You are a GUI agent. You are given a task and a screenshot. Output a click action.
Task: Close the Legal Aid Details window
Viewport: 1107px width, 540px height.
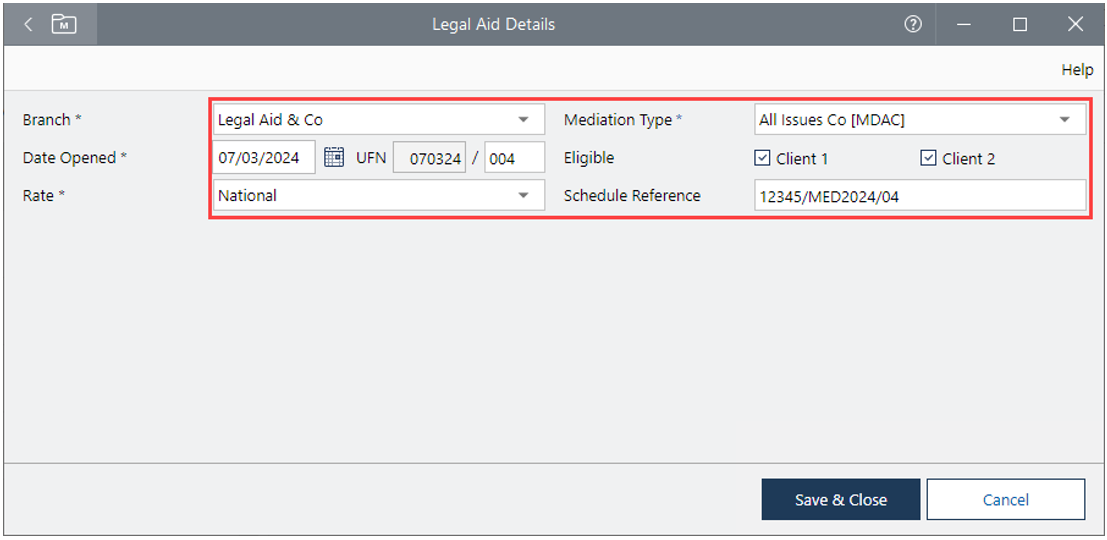(1075, 24)
